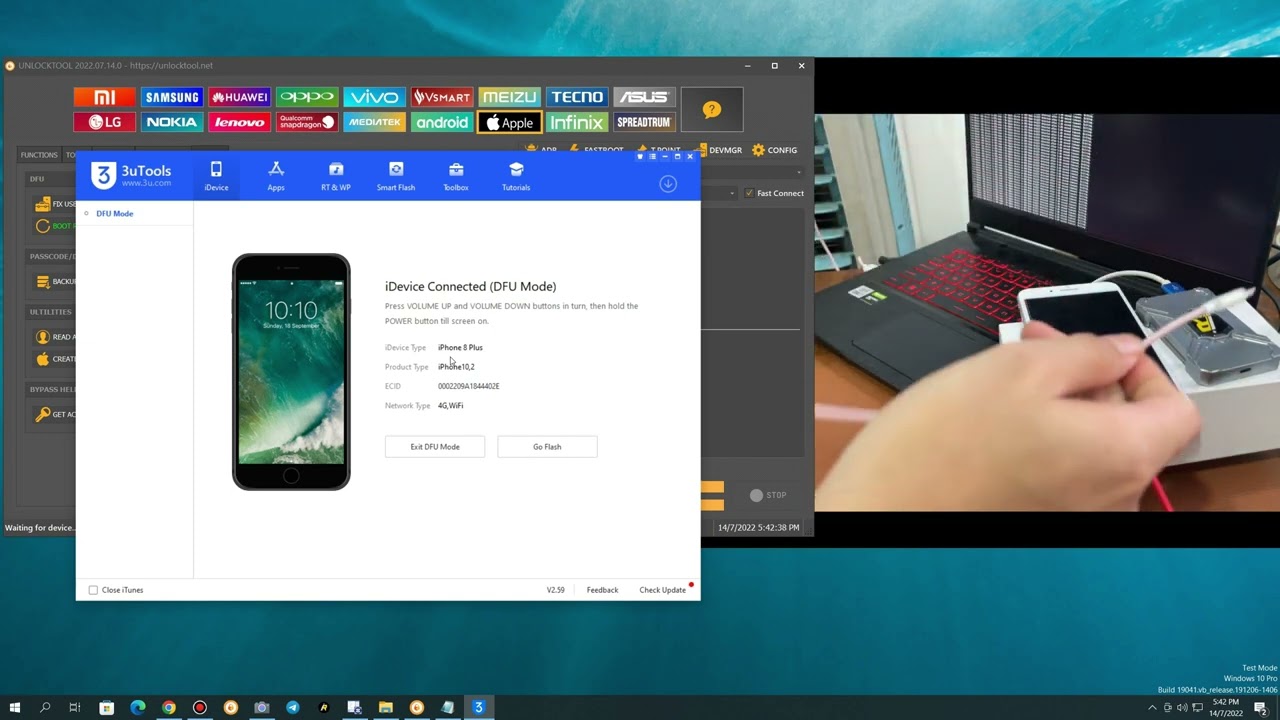This screenshot has height=720, width=1280.
Task: Open the Apps section in 3uTools
Action: click(x=276, y=176)
